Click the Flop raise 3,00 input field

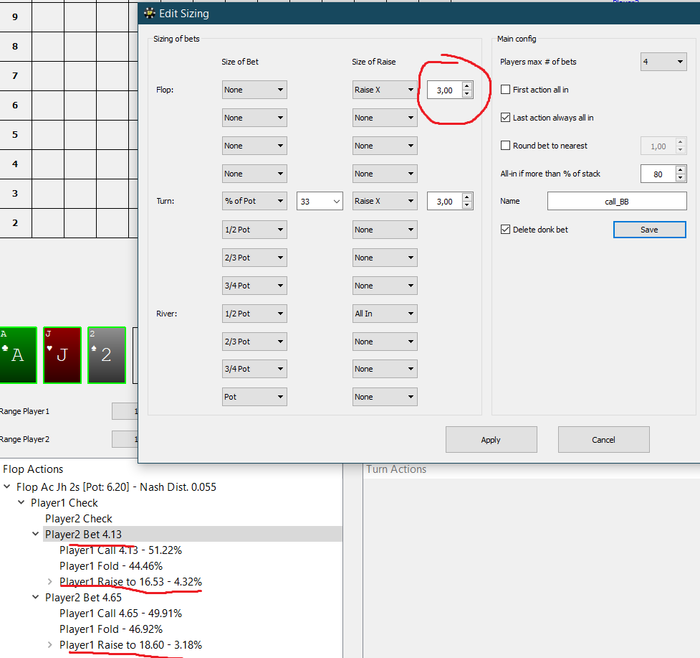445,90
